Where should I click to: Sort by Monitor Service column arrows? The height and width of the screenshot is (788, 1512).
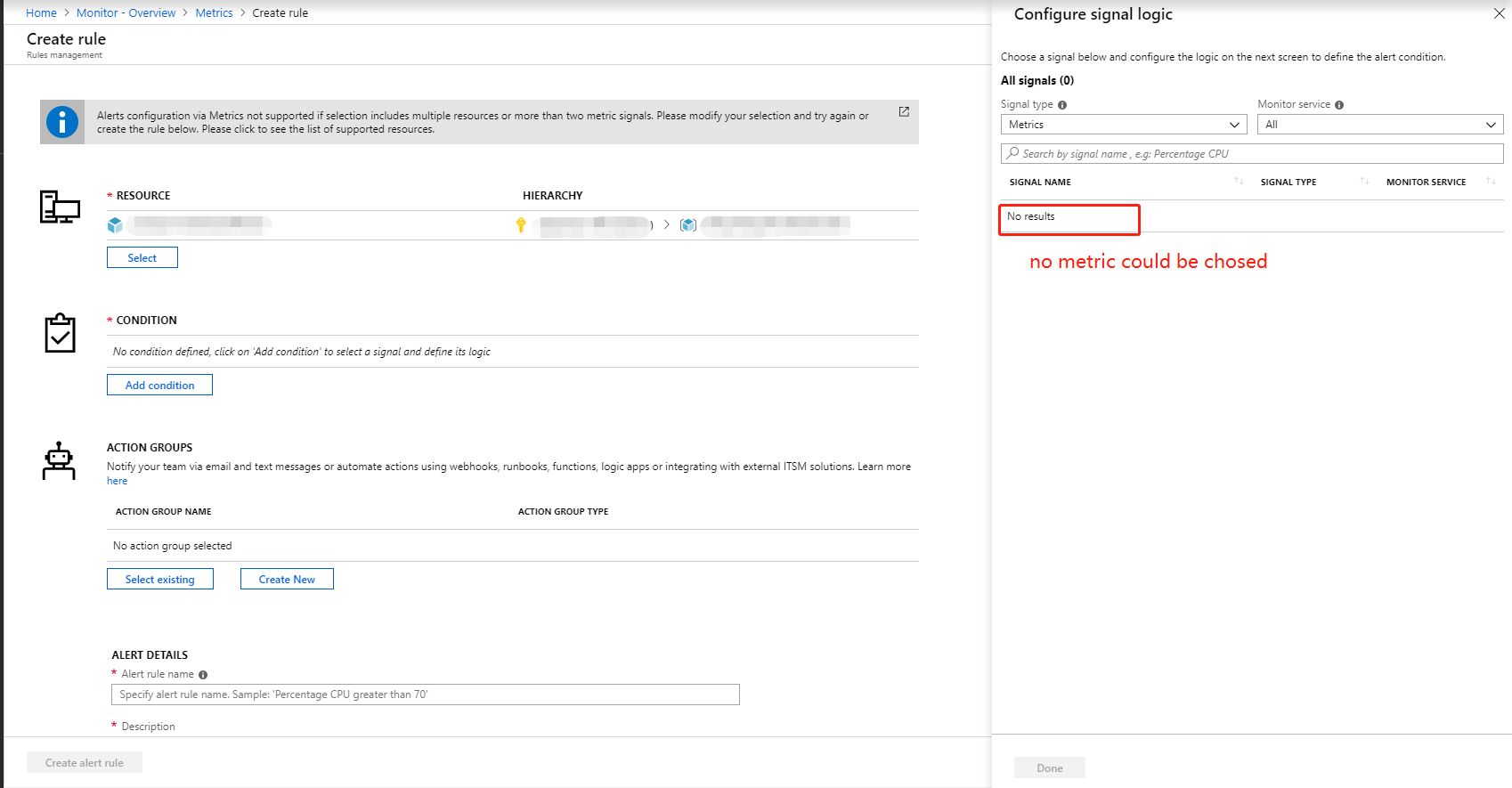click(x=1491, y=182)
